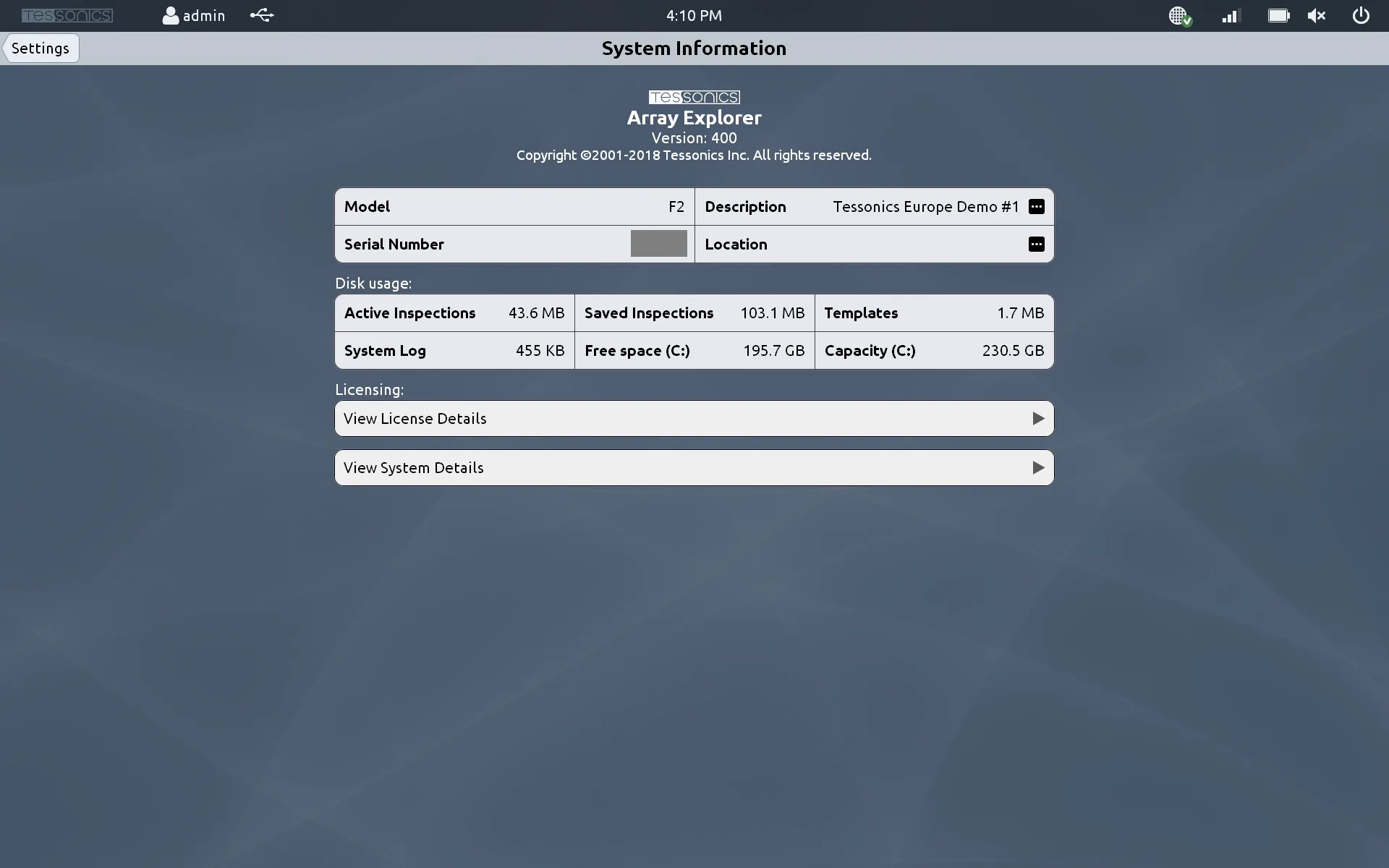Screen dimensions: 1389x868
Task: Open the admin user account menu
Action: [192, 15]
